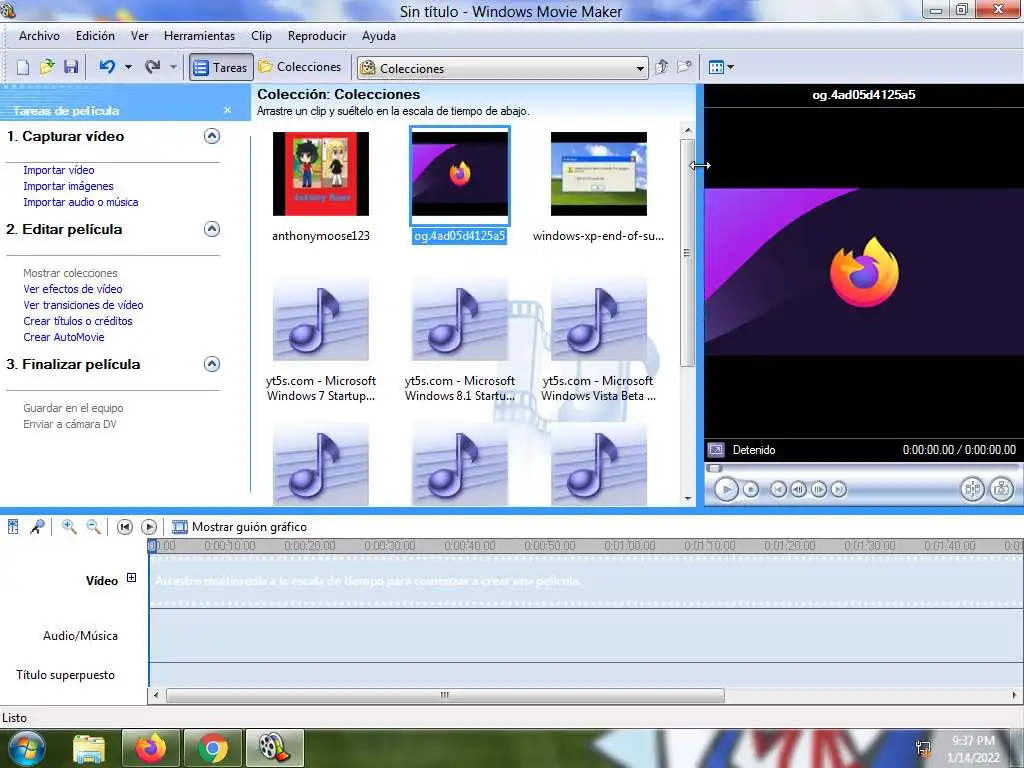This screenshot has width=1024, height=768.
Task: Open Ver efectos de vídeo
Action: (x=72, y=289)
